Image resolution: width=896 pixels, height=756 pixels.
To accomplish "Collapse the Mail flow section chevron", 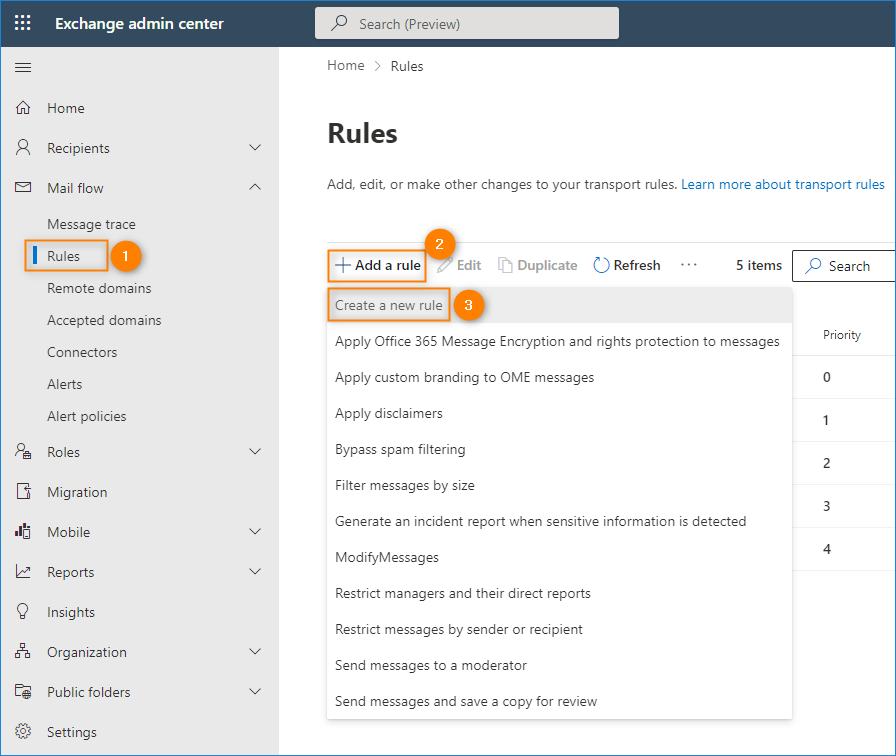I will 255,188.
